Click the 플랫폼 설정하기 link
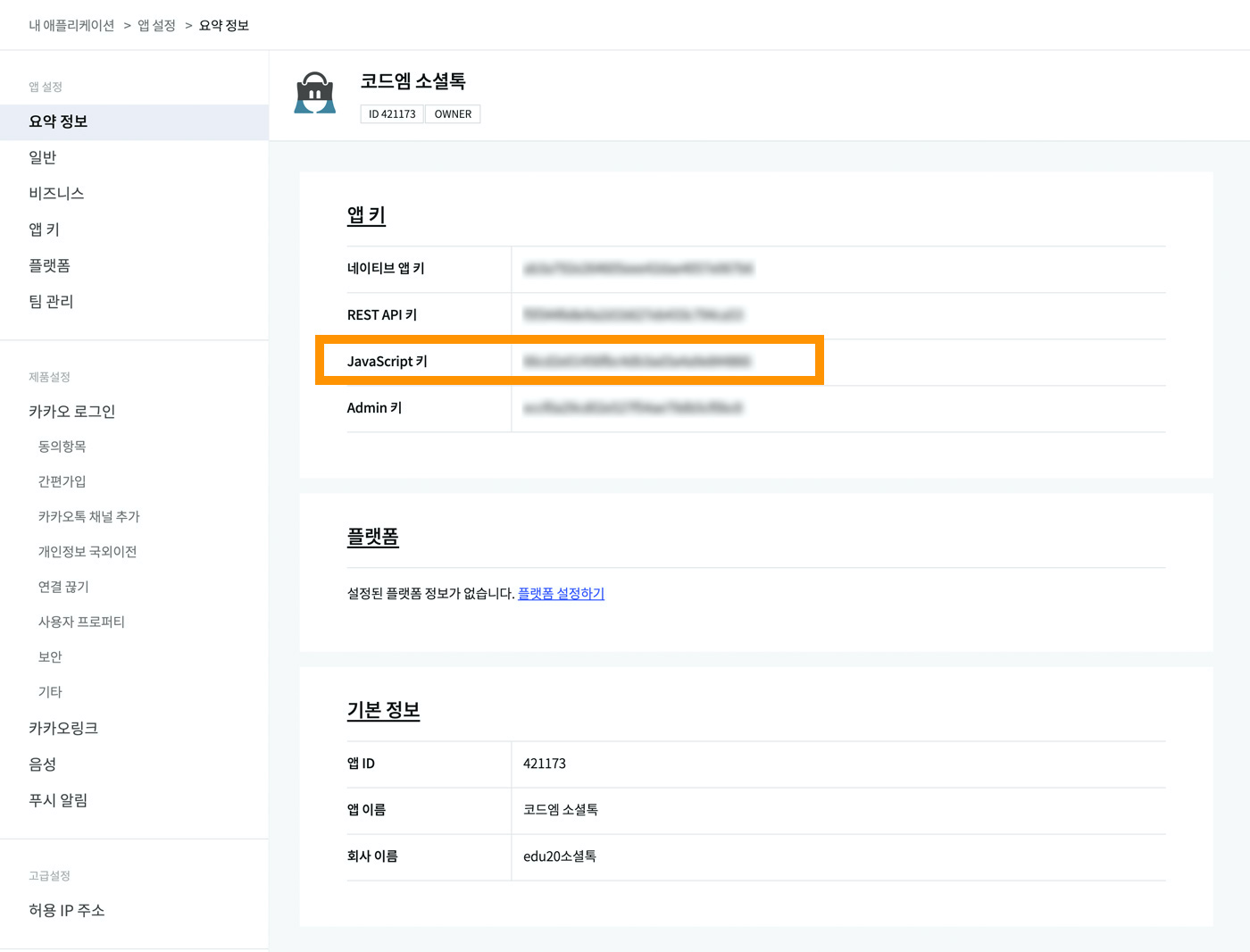 coord(561,593)
